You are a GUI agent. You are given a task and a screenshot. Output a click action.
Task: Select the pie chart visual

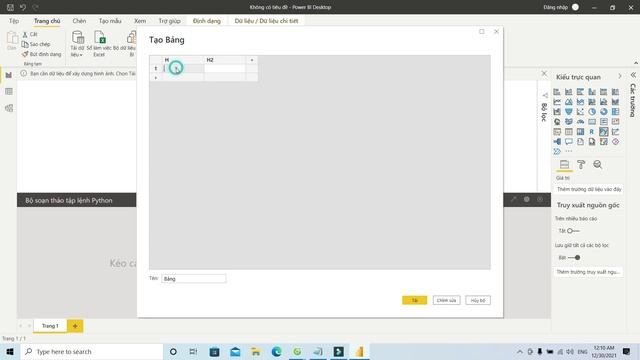pos(592,111)
